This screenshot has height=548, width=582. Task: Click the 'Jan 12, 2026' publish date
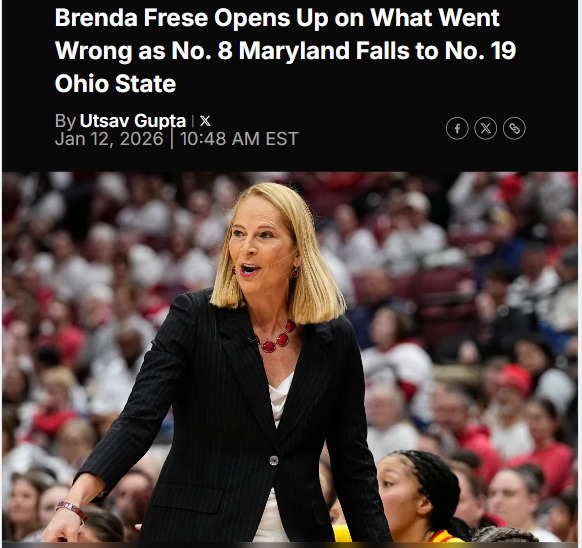pyautogui.click(x=109, y=139)
